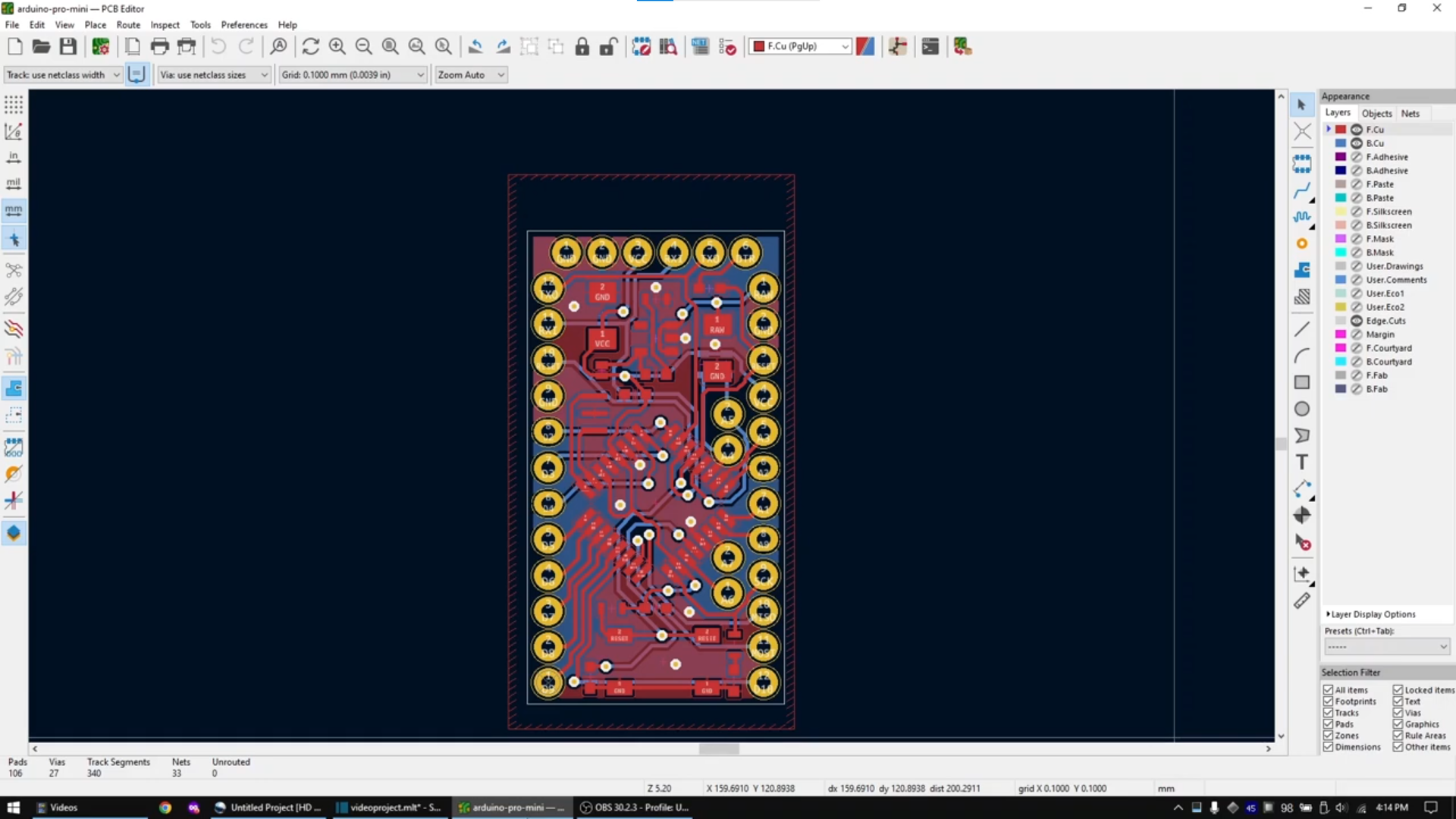
Task: Uncheck the Tracks filter checkbox
Action: point(1328,713)
